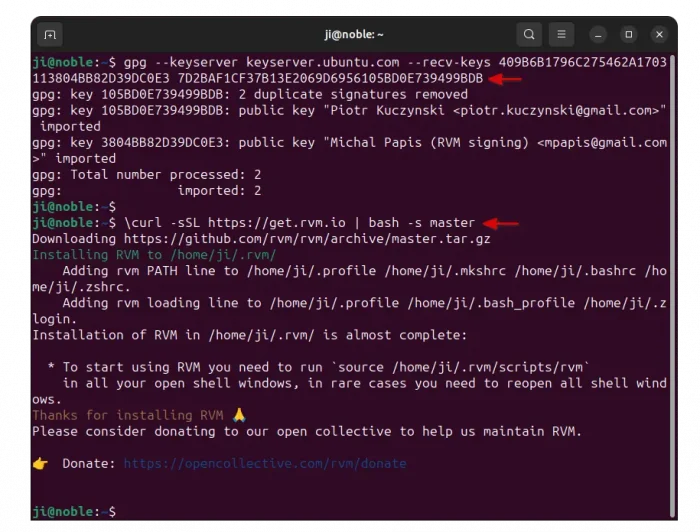Screen dimensions: 700x532
Task: Click the search magnifier icon
Action: click(529, 35)
